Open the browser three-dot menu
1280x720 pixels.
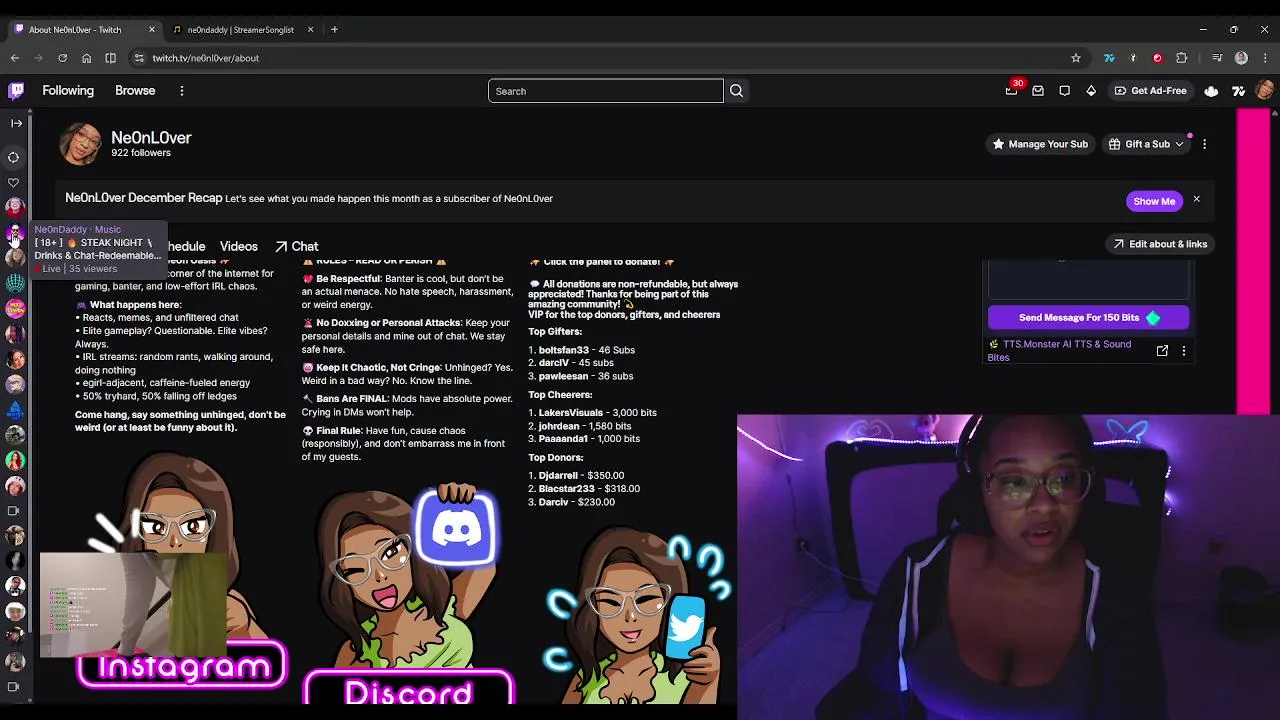click(1265, 58)
